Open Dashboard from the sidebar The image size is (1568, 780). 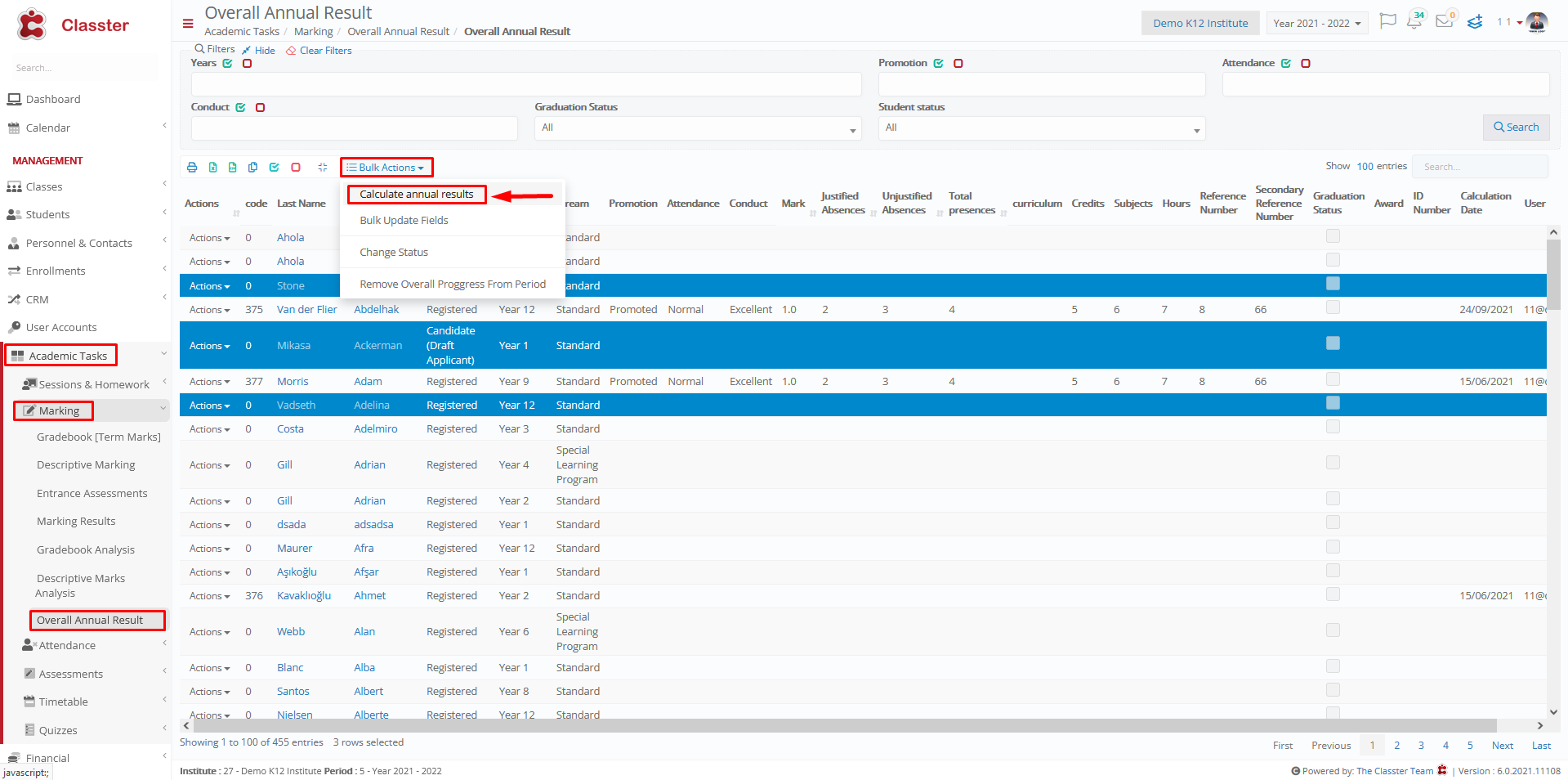coord(53,99)
